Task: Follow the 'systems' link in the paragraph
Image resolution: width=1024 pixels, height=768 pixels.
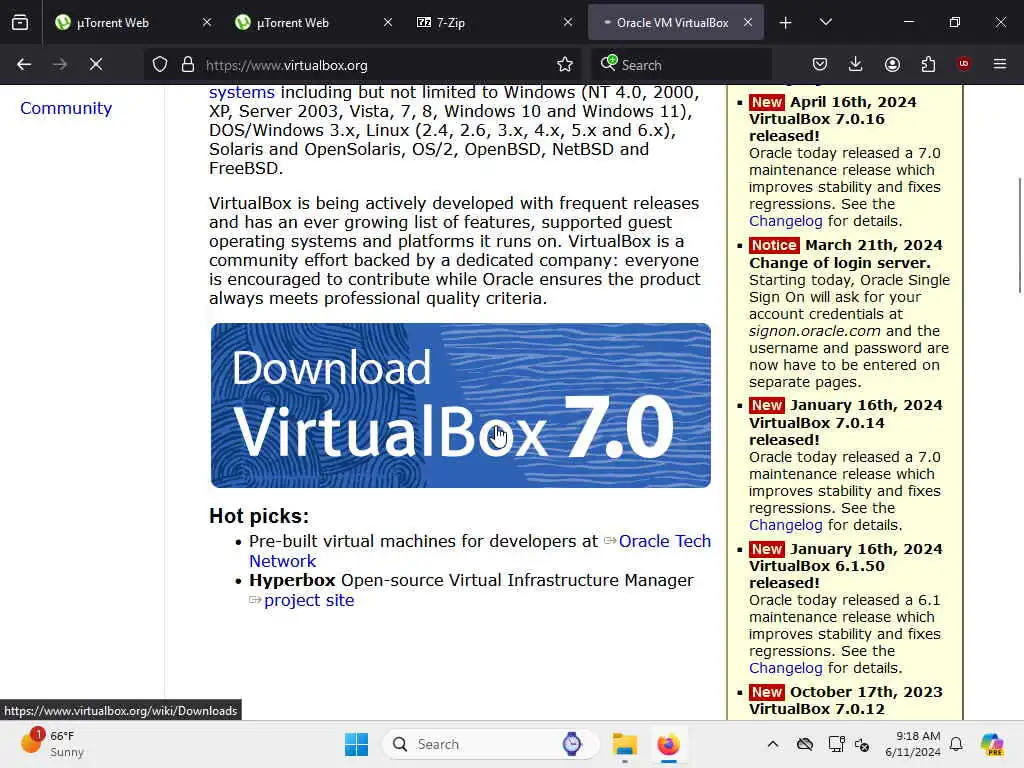Action: pos(242,92)
